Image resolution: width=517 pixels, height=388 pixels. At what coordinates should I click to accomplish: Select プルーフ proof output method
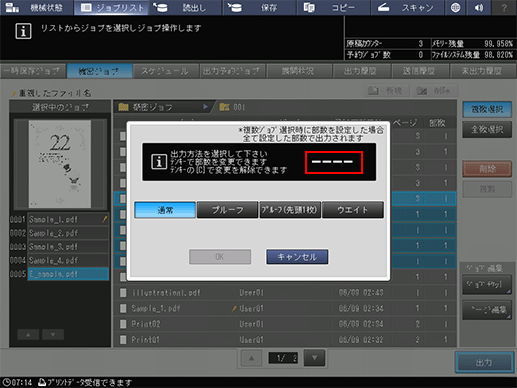228,210
